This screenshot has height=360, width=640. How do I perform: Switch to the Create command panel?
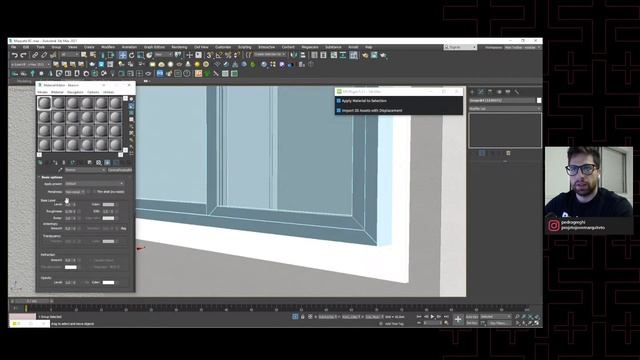(472, 92)
